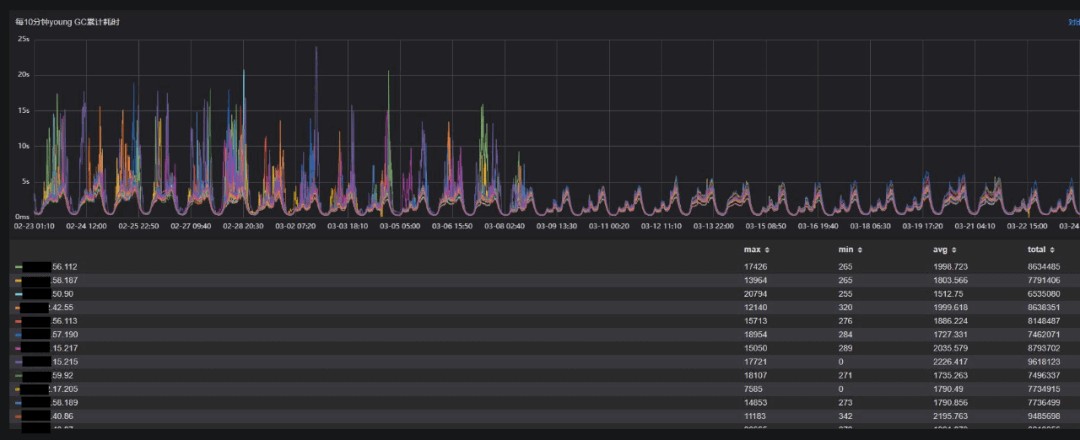
Task: Click legend series label ending 40.86
Action: 64,415
